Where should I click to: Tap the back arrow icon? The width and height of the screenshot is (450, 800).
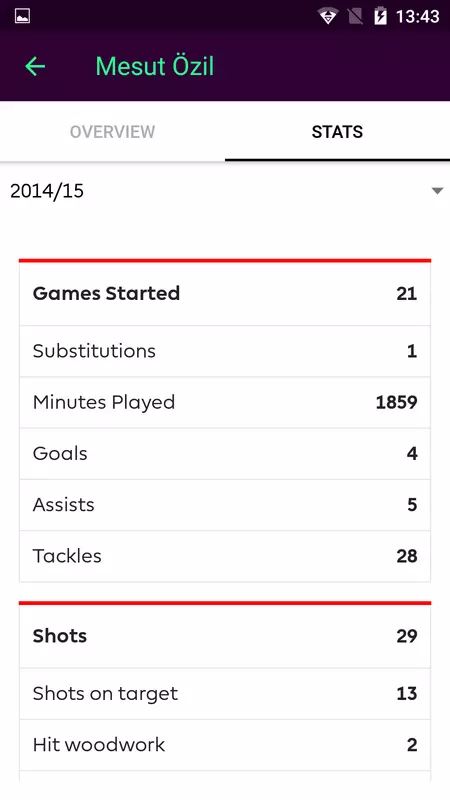(x=35, y=66)
